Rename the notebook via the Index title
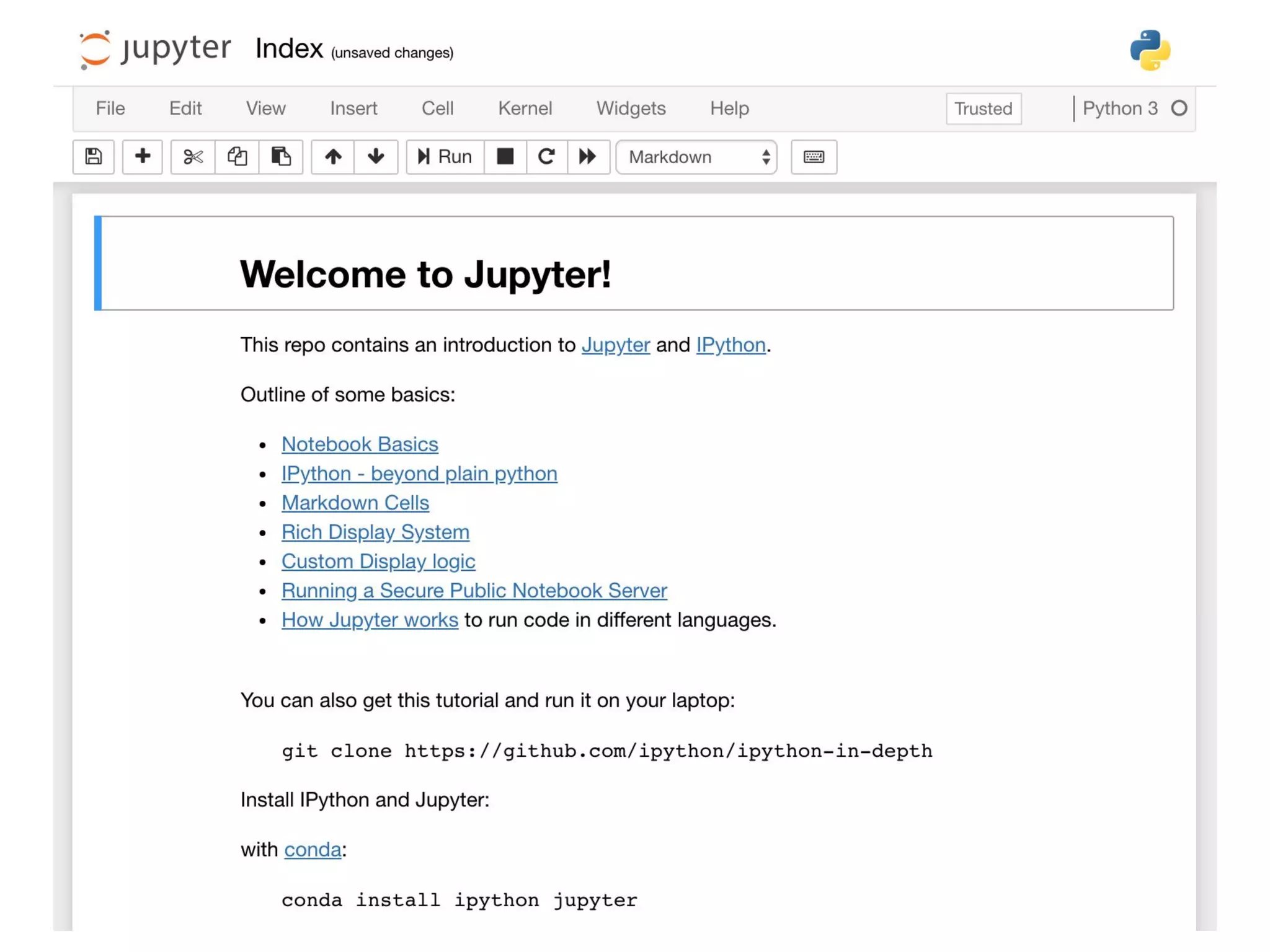1270x952 pixels. (289, 49)
